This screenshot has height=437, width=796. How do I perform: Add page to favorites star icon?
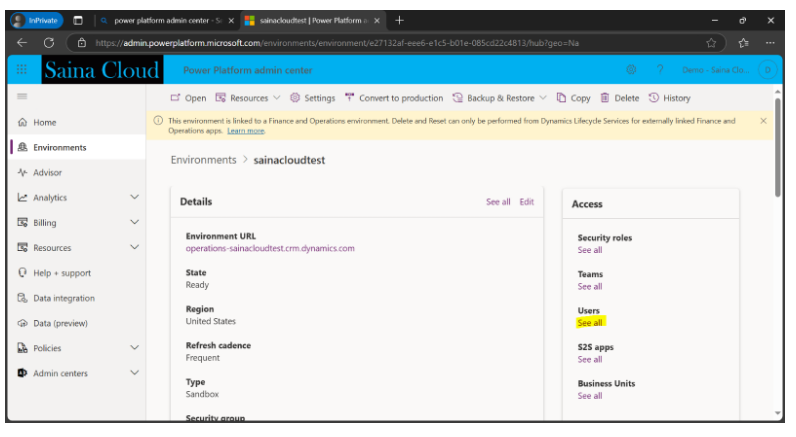(x=711, y=43)
